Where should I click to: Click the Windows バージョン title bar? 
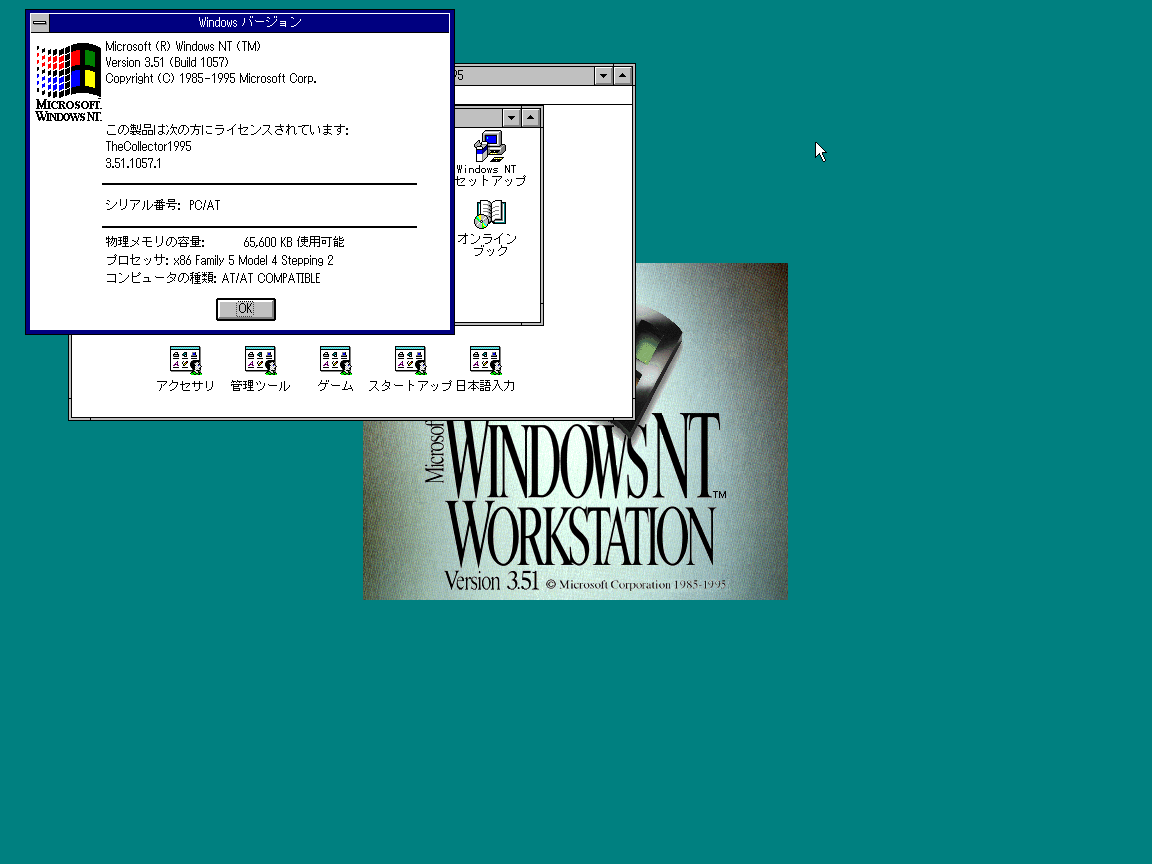pyautogui.click(x=250, y=23)
